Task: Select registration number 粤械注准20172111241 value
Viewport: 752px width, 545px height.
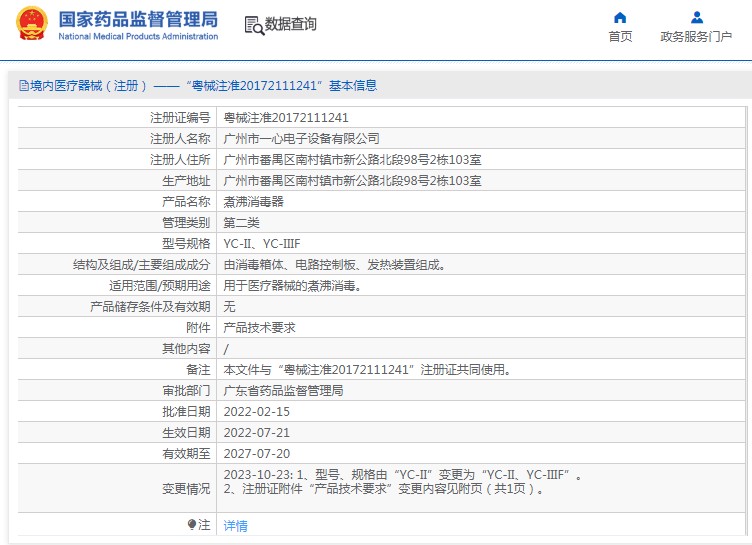Action: pyautogui.click(x=286, y=118)
